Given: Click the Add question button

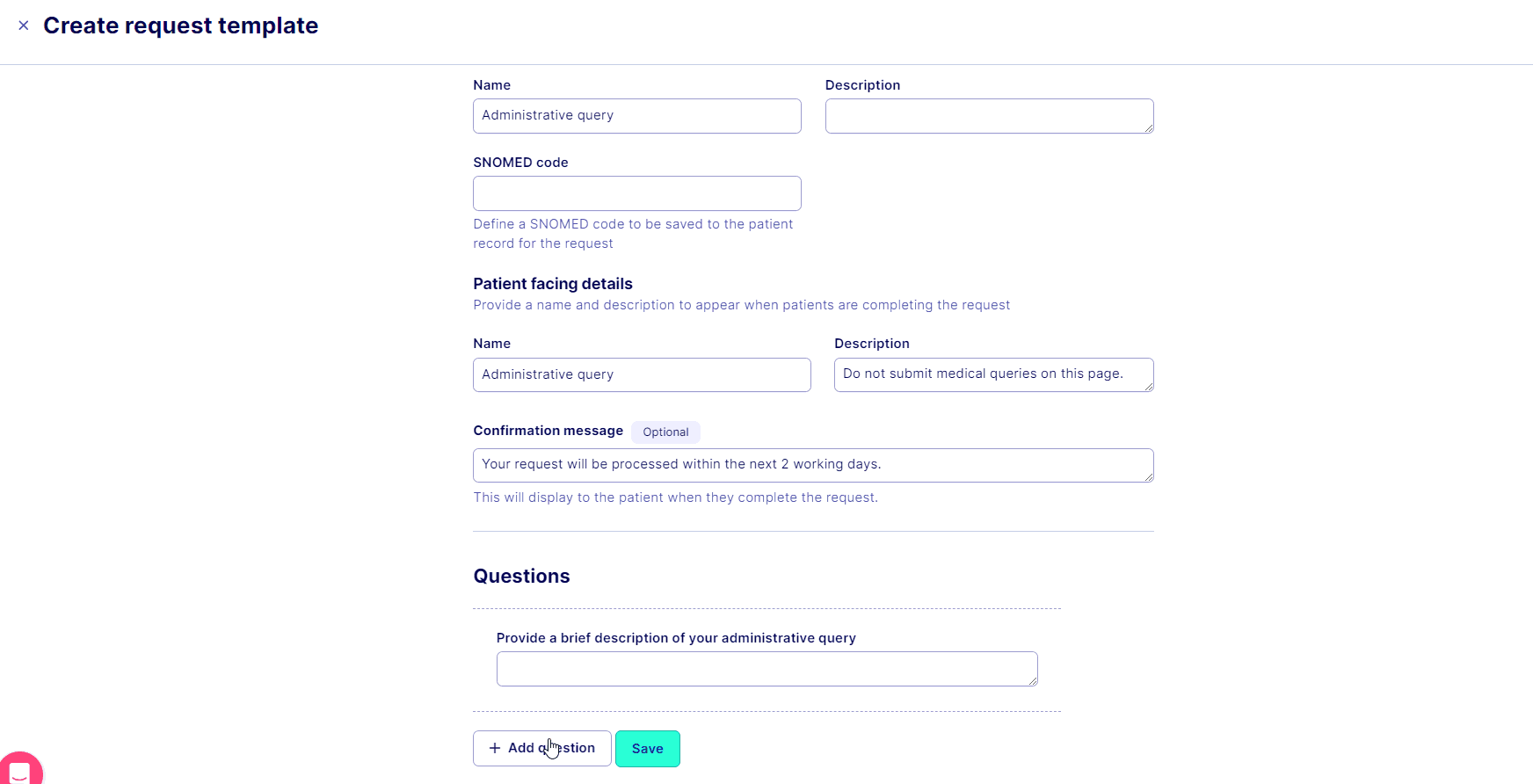Looking at the screenshot, I should tap(541, 748).
